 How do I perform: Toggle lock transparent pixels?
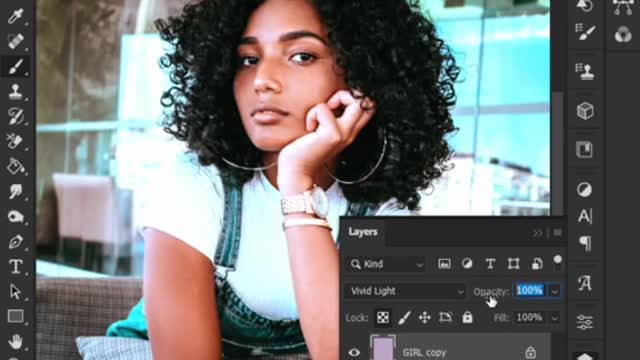click(383, 317)
